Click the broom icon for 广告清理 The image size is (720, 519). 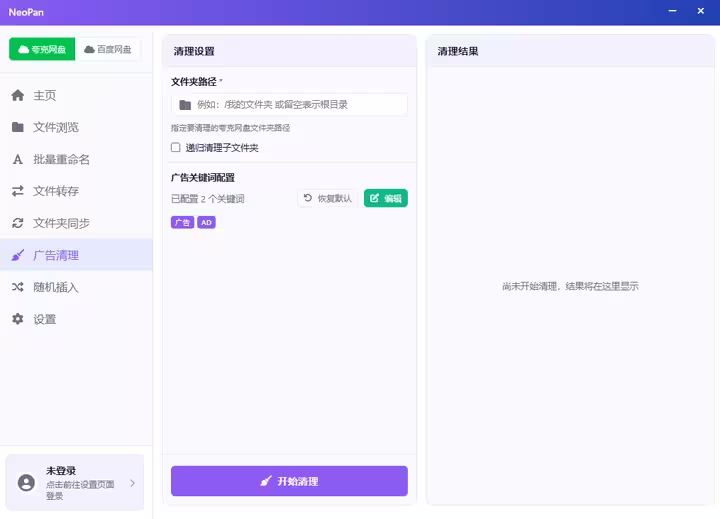(18, 256)
